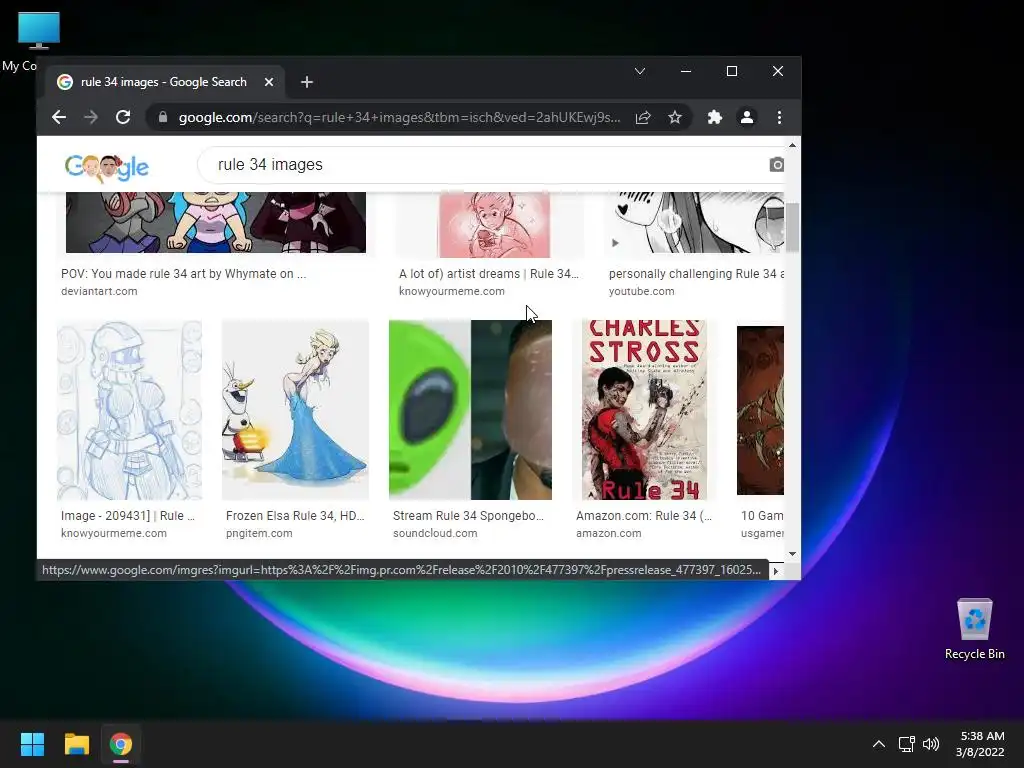Open the Extensions puzzle icon
Screen dimensions: 1024x768
pyautogui.click(x=714, y=118)
